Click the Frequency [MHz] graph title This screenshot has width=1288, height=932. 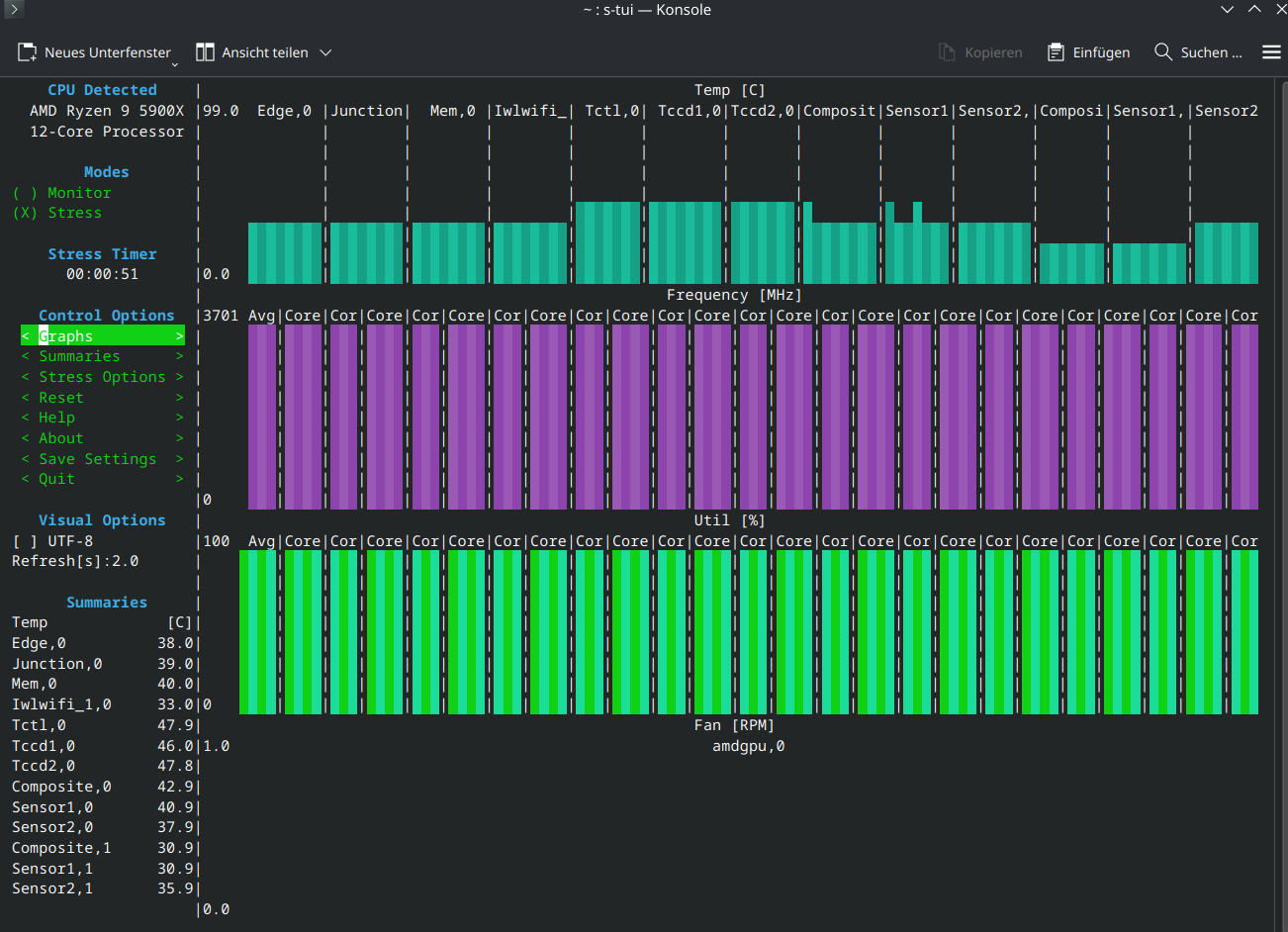coord(734,295)
